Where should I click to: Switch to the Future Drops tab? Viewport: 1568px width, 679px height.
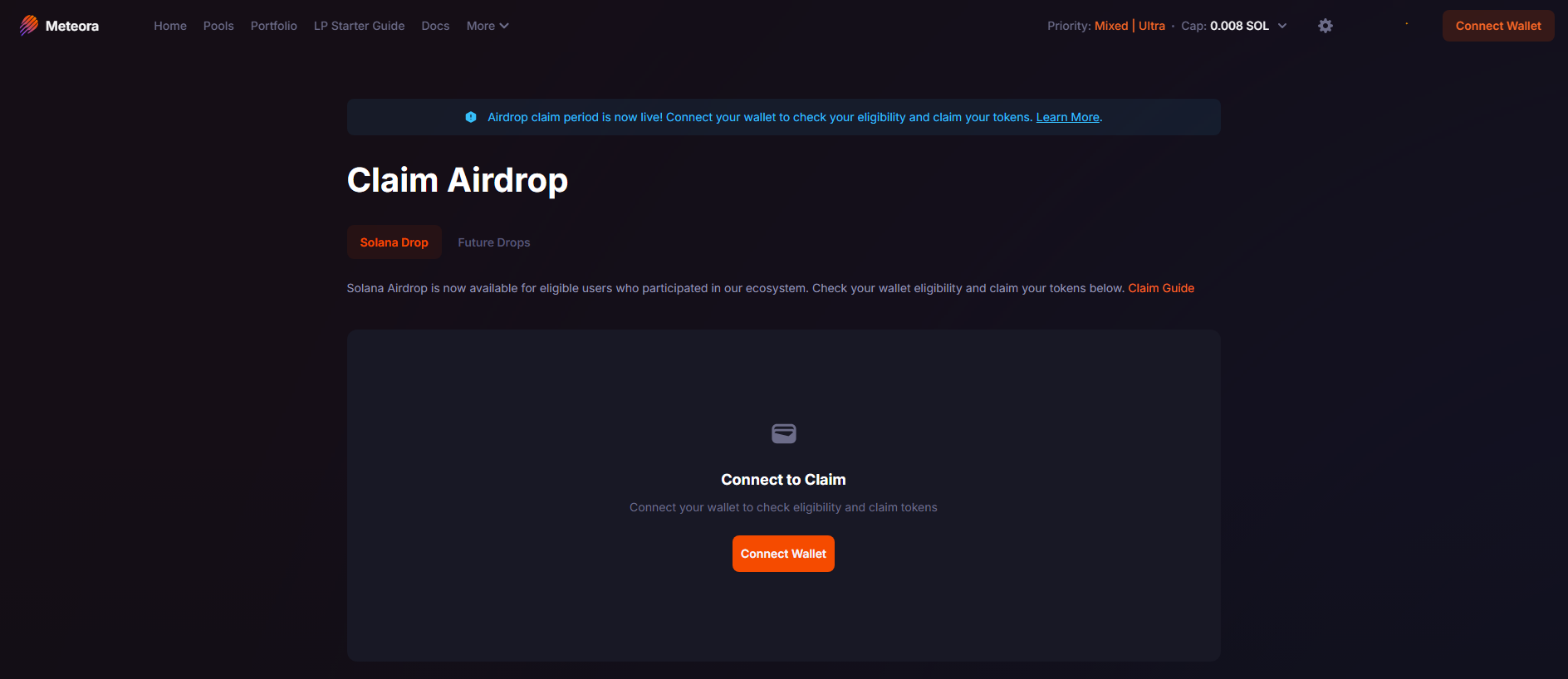(x=494, y=242)
